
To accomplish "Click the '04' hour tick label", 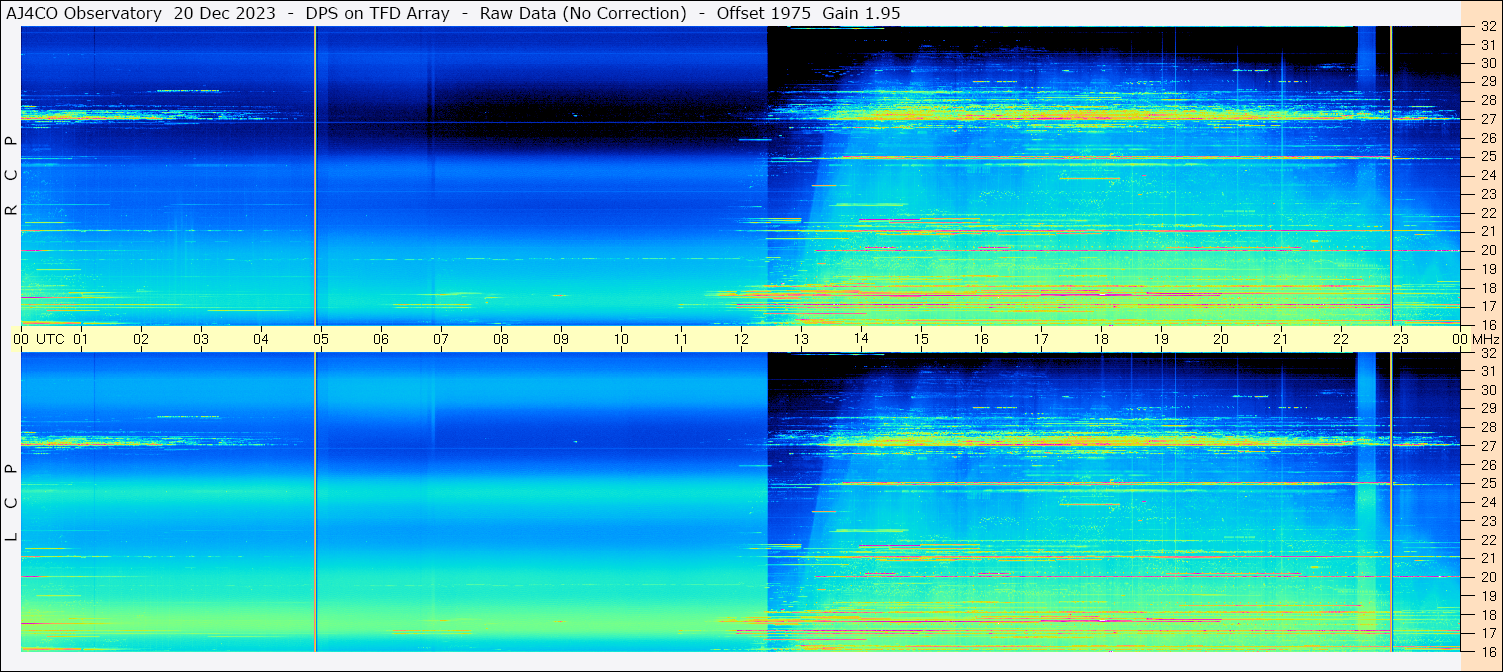I will point(261,339).
